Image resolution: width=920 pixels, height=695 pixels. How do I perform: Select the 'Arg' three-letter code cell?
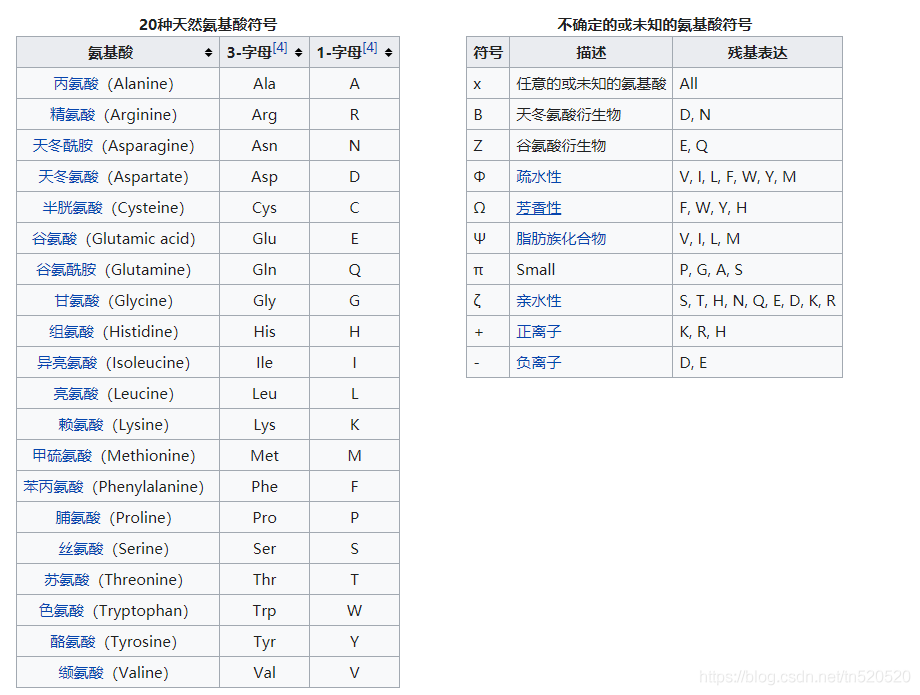pos(265,115)
